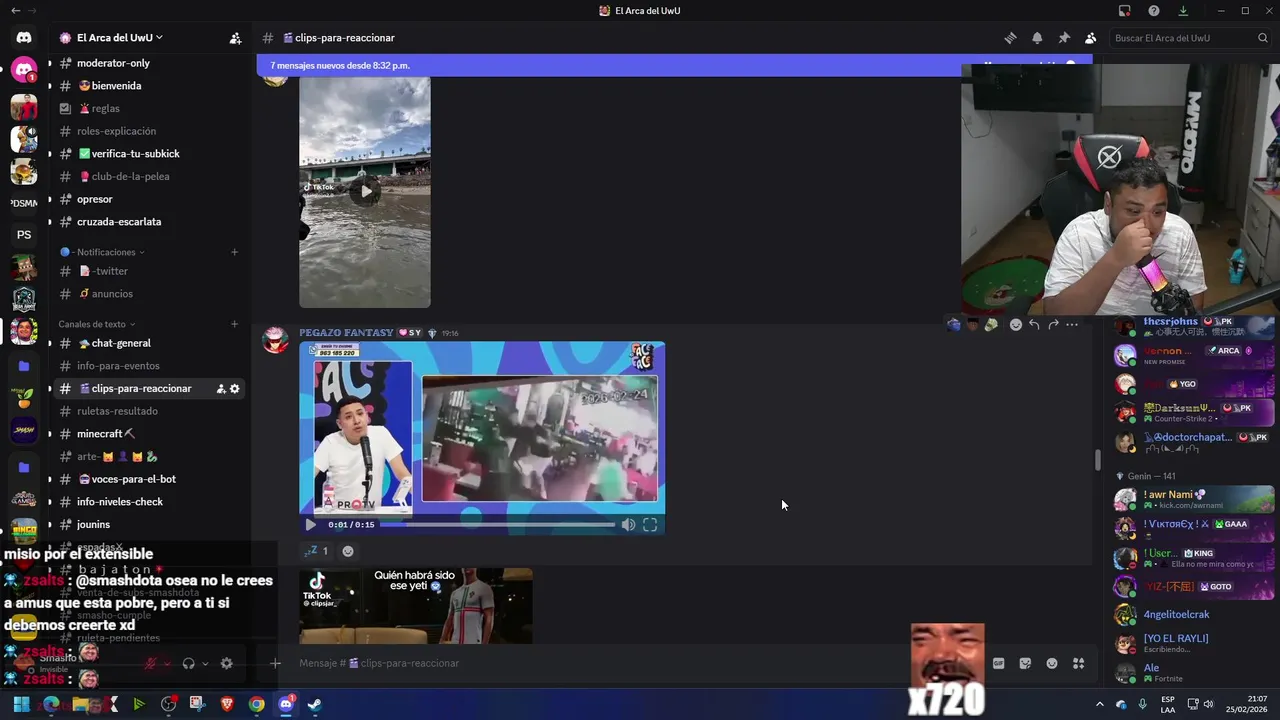
Task: Open the sticker picker
Action: [x=1025, y=663]
